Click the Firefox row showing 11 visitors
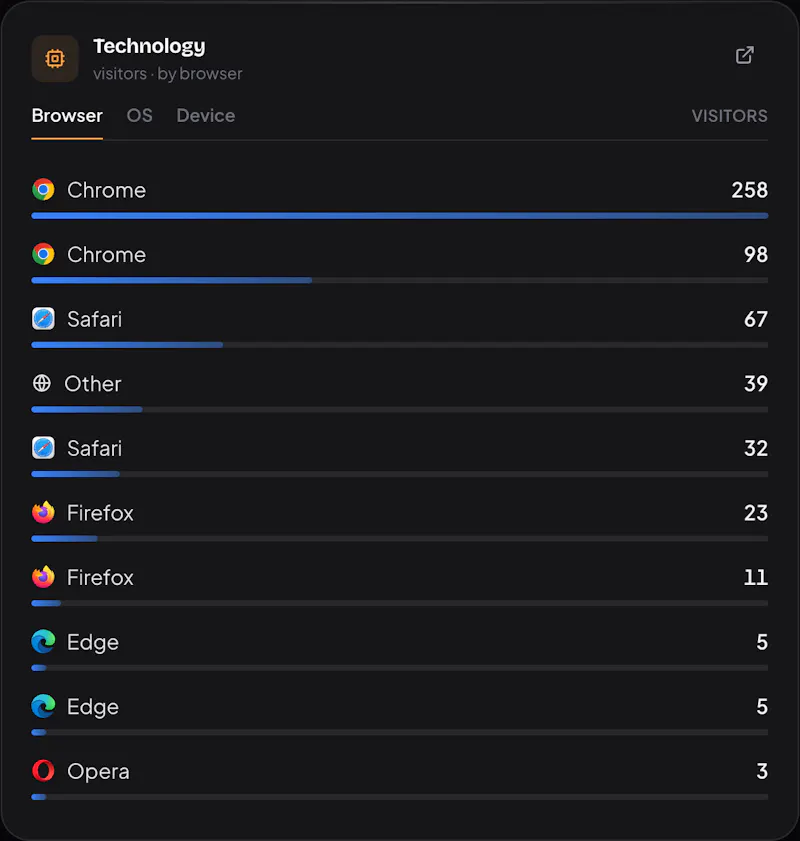This screenshot has width=800, height=841. tap(399, 585)
